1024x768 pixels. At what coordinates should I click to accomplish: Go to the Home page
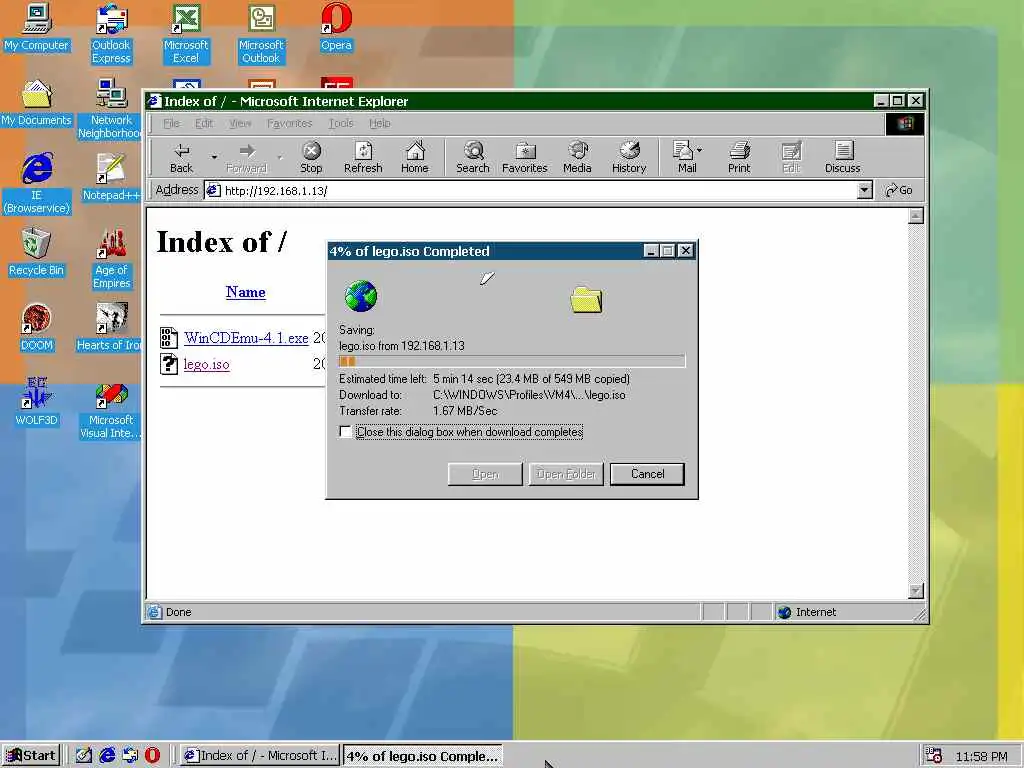[415, 157]
